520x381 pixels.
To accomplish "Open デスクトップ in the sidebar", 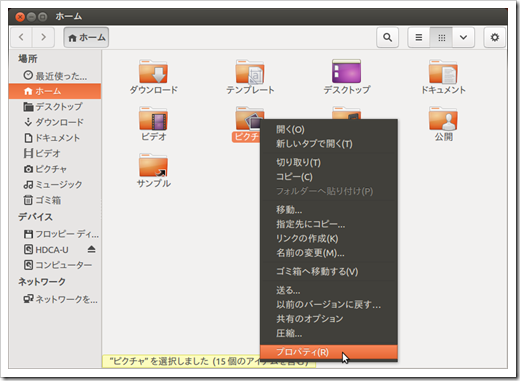I will pyautogui.click(x=55, y=107).
